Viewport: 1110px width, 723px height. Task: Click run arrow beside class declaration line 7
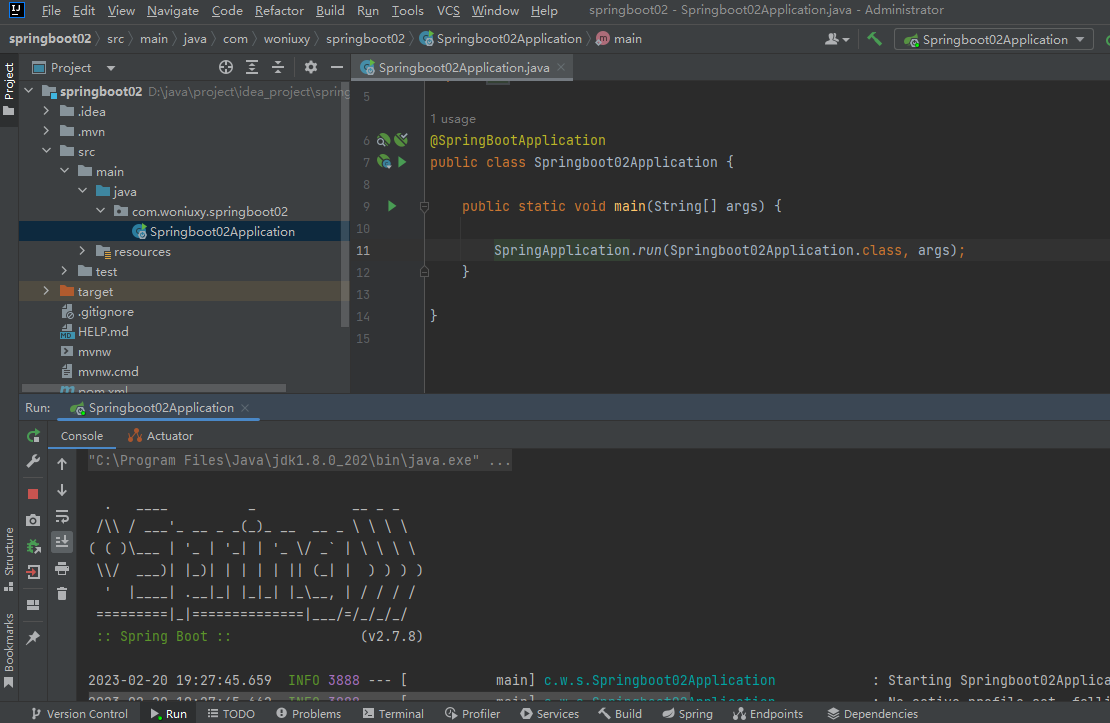pos(402,162)
